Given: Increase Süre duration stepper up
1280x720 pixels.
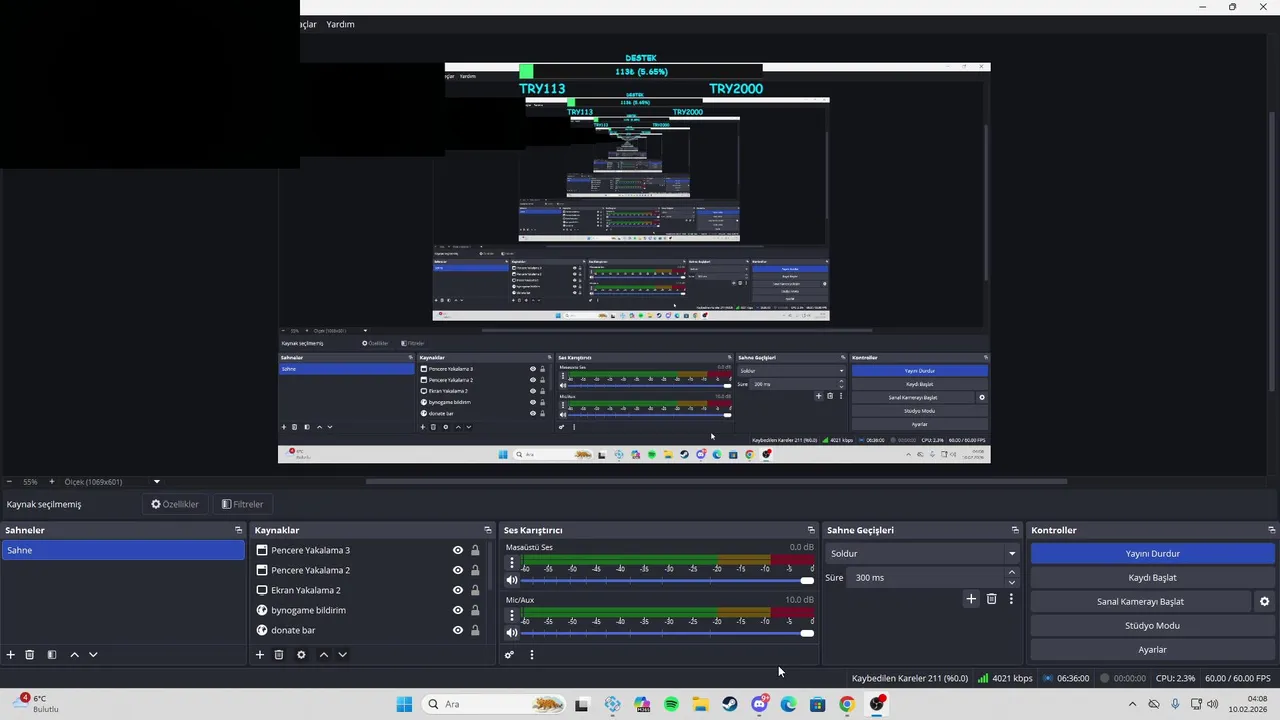Looking at the screenshot, I should point(1012,573).
